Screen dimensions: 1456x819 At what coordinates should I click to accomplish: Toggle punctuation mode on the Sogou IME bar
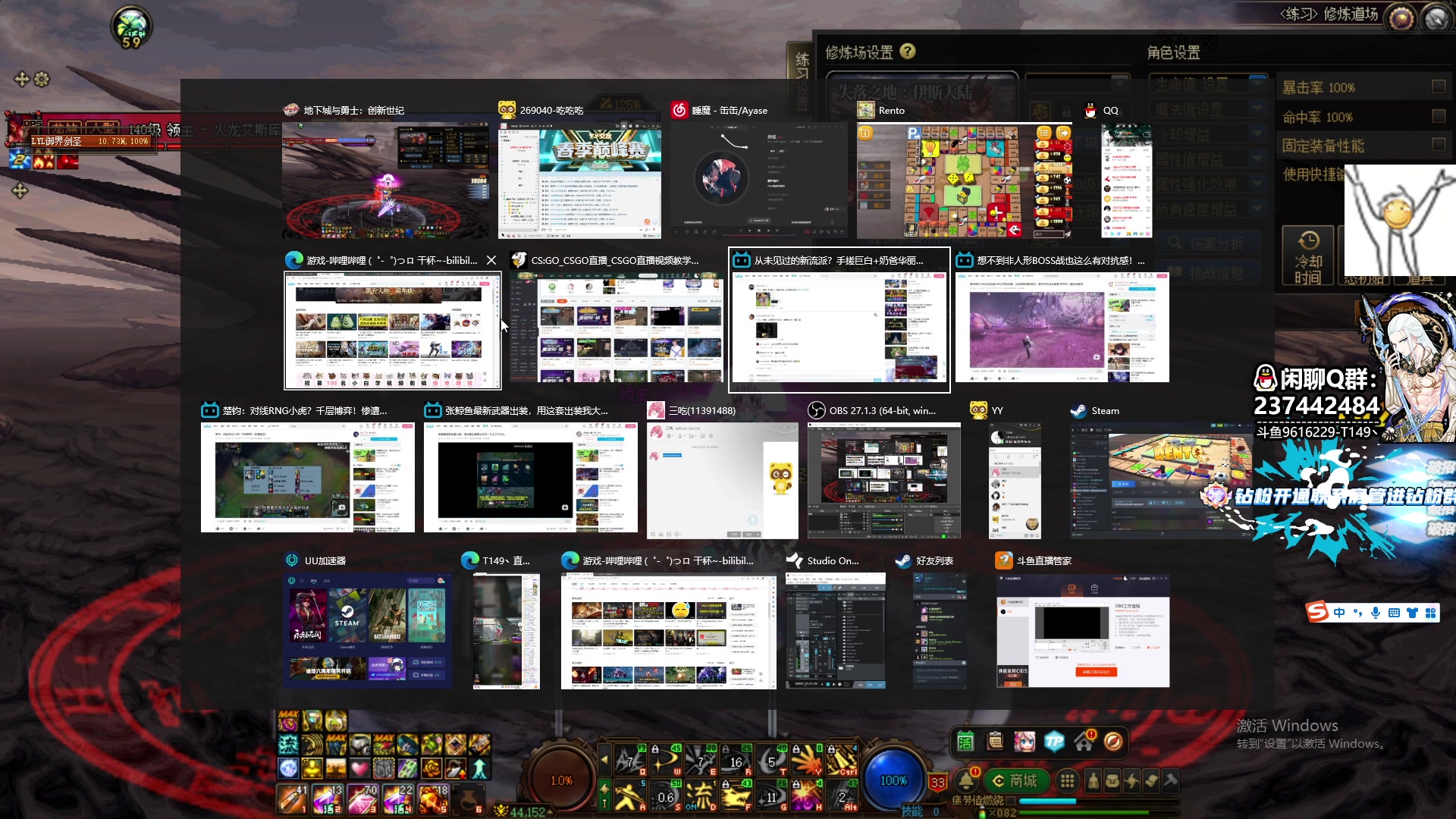1357,613
